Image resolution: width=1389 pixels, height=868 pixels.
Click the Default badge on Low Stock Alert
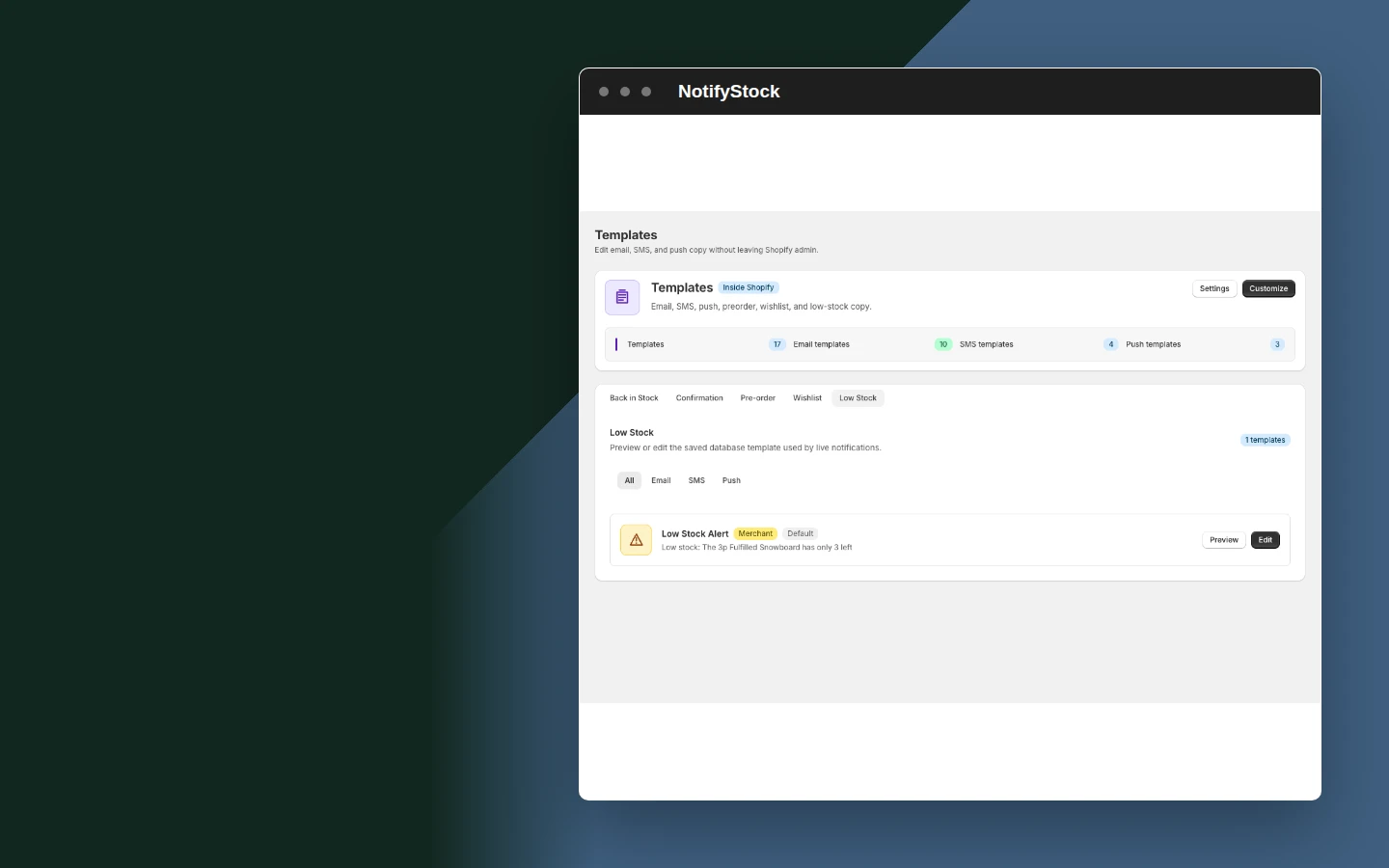[x=801, y=533]
